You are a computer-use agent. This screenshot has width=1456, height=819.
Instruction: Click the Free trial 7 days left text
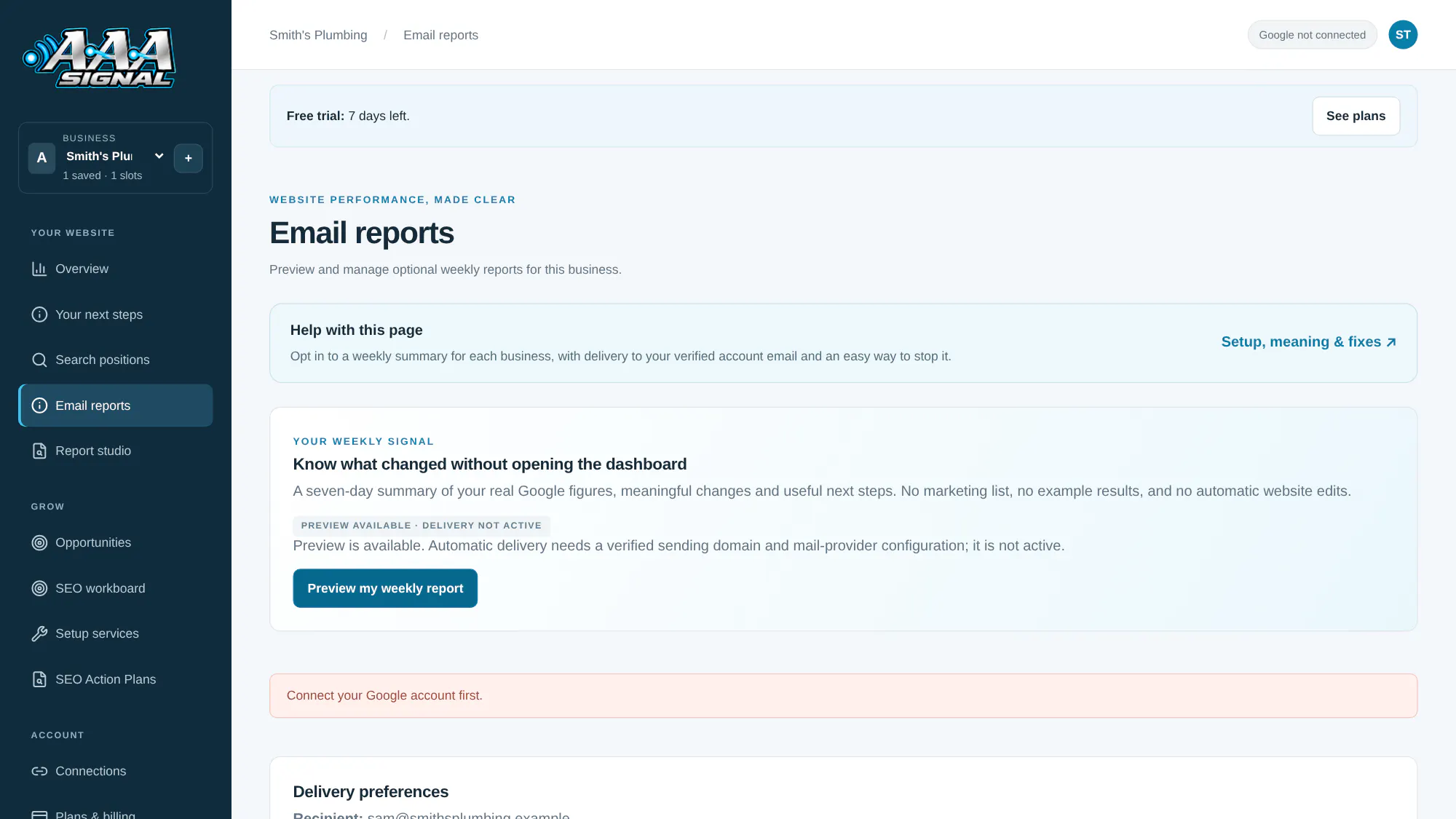pyautogui.click(x=348, y=116)
